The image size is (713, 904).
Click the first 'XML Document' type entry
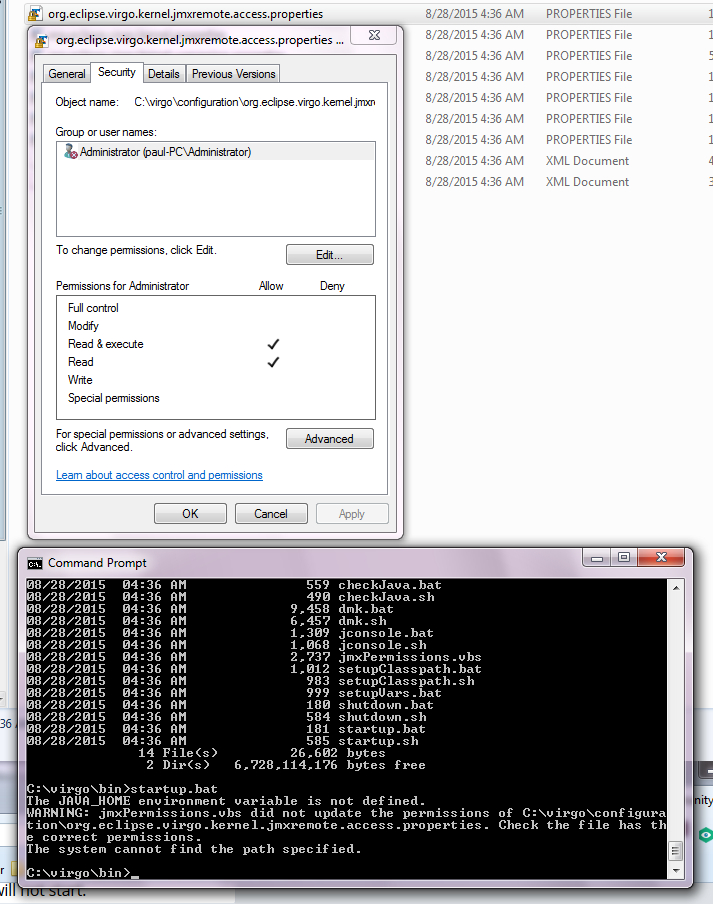point(587,161)
